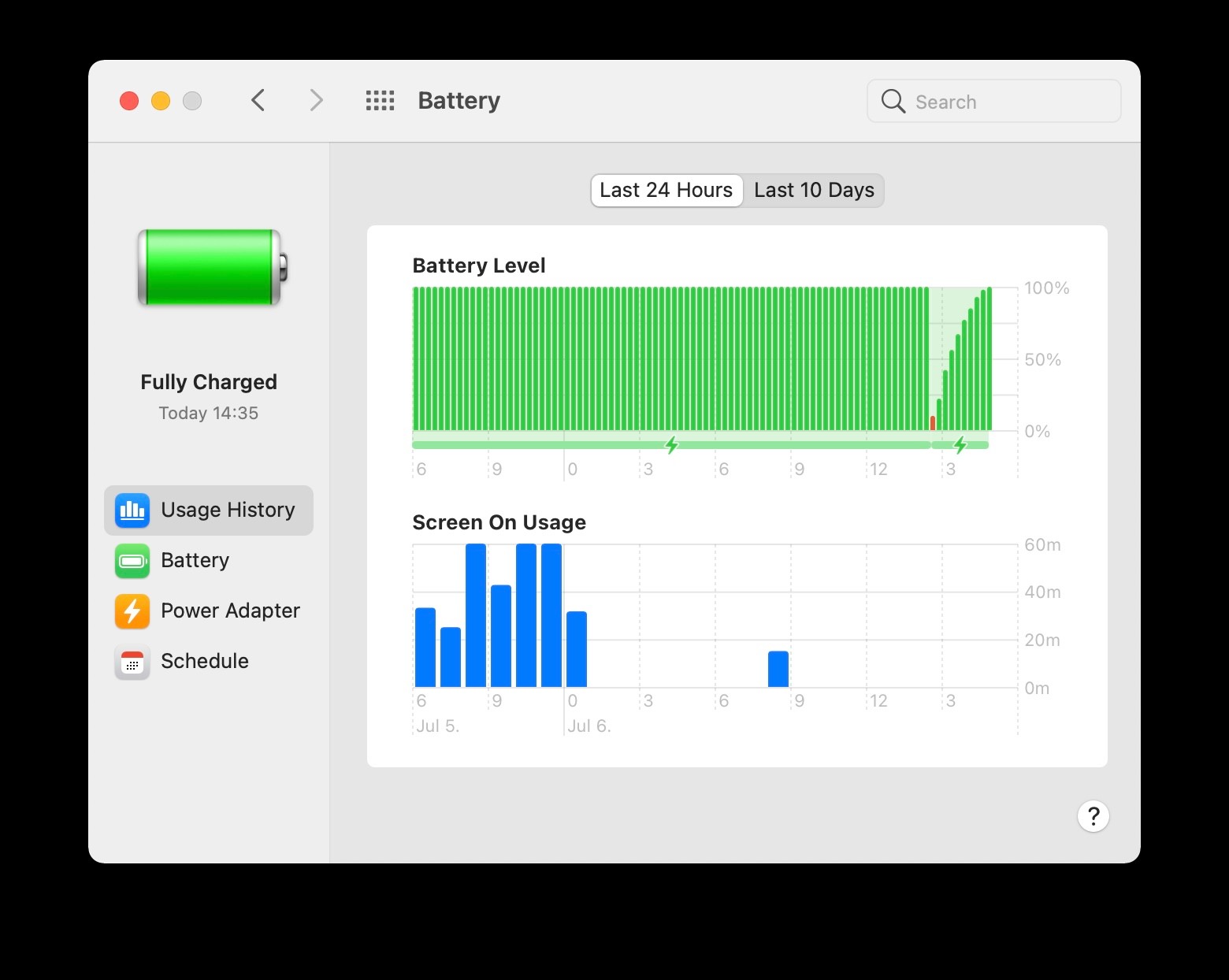Screen dimensions: 1229x980
Task: Select the Battery label in the sidebar
Action: [195, 560]
